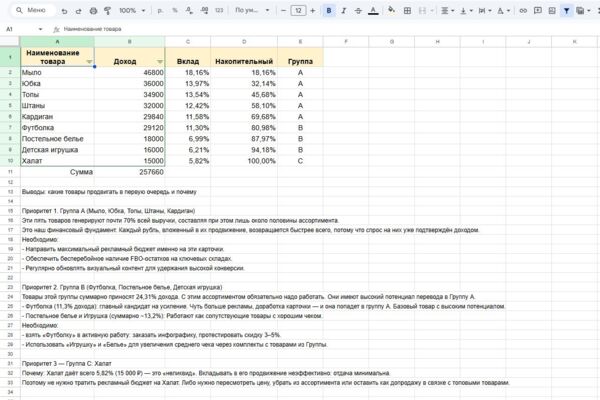Select the Приоритет 1. Группа А line
Image resolution: width=600 pixels, height=400 pixels.
click(x=109, y=211)
